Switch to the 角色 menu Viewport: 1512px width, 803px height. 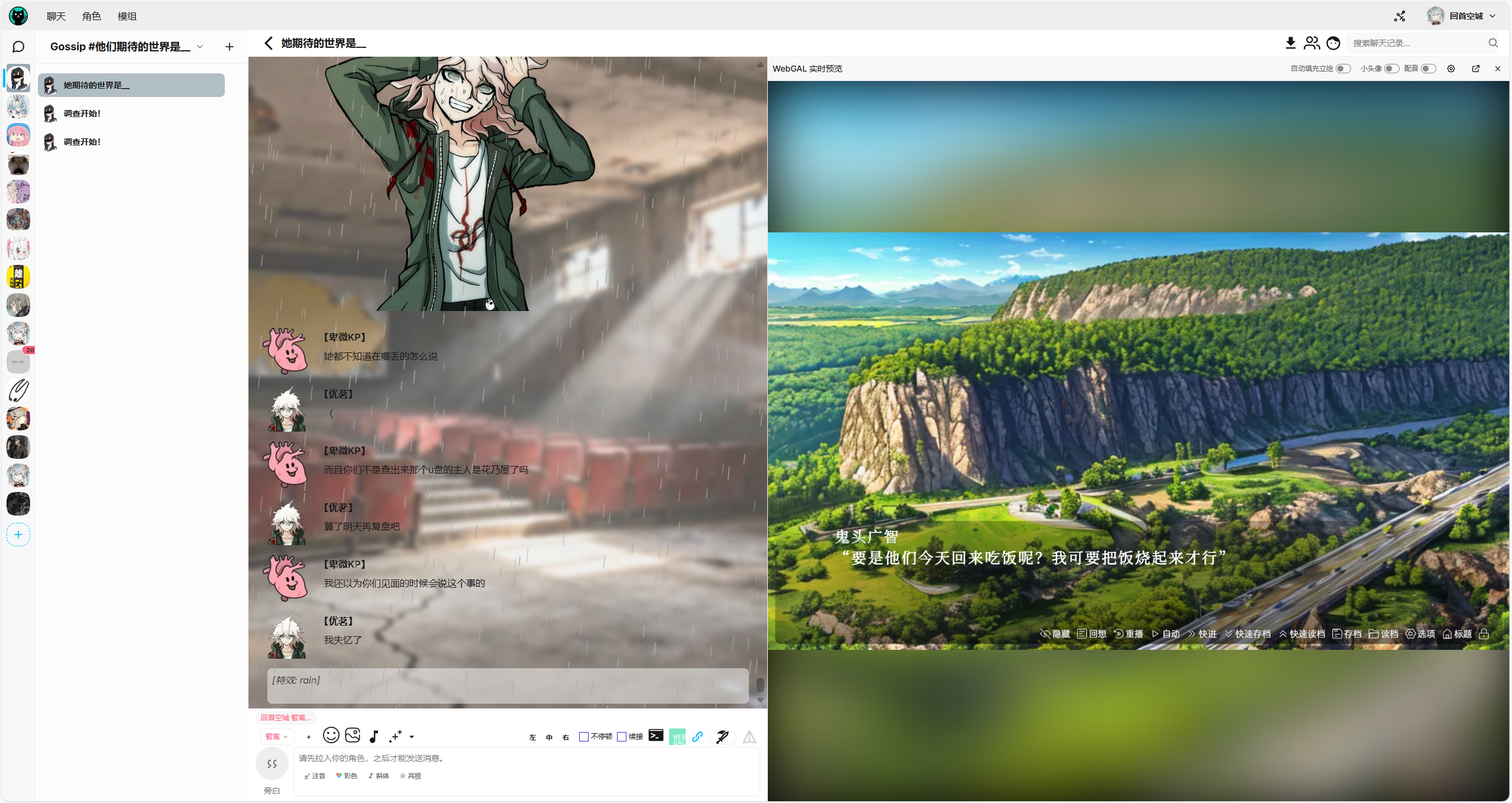click(91, 16)
